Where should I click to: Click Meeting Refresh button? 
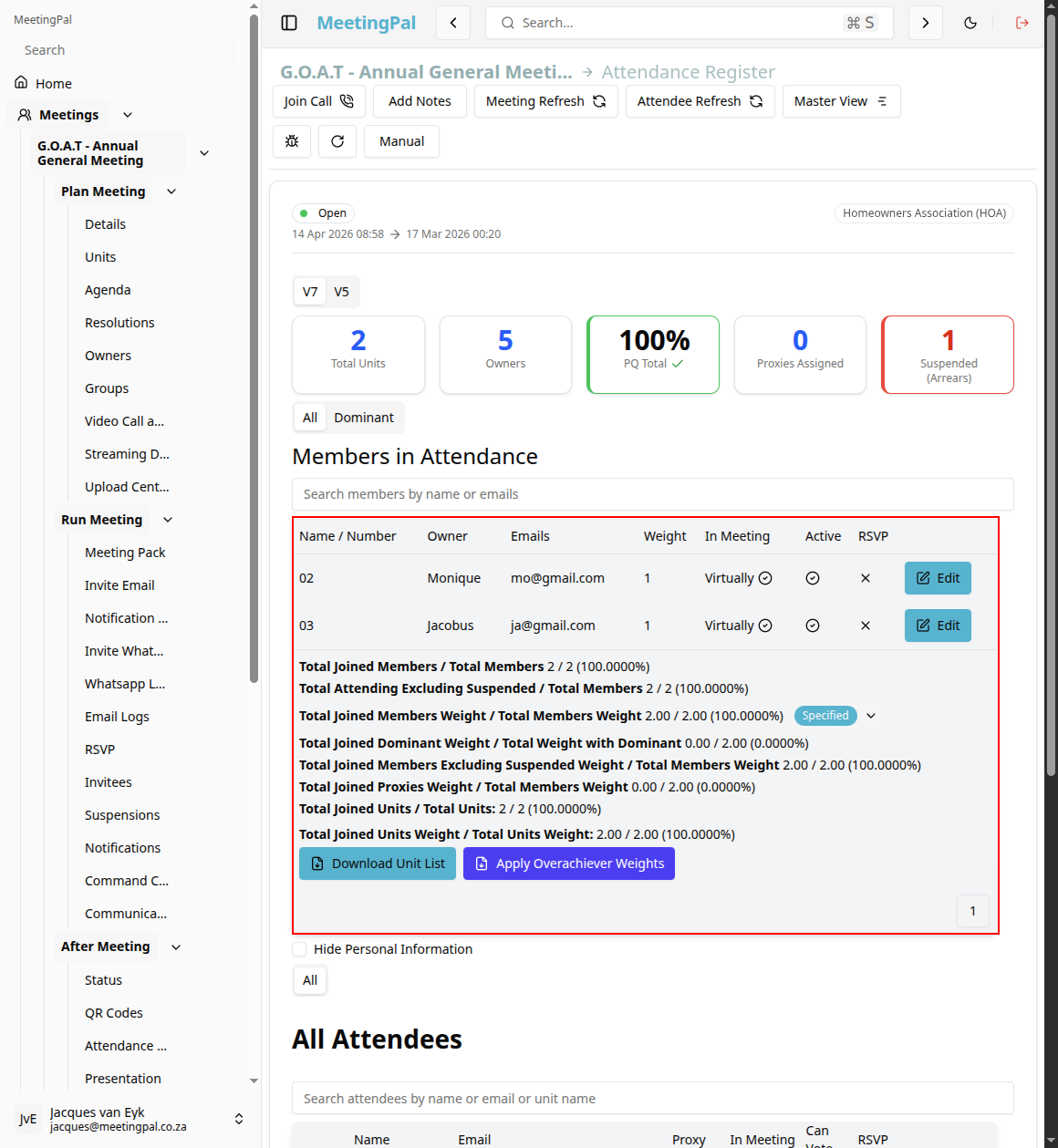[546, 101]
